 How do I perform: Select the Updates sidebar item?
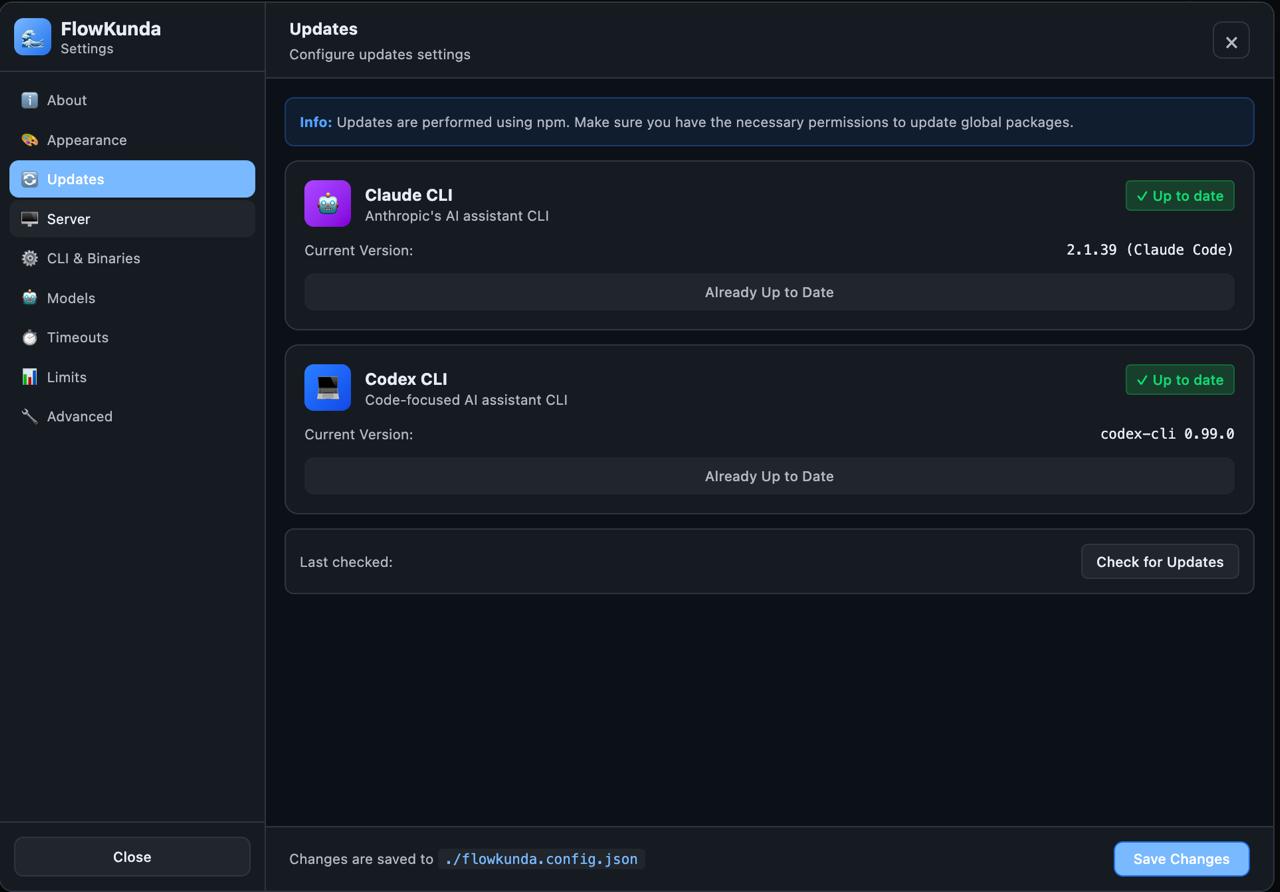pos(132,179)
